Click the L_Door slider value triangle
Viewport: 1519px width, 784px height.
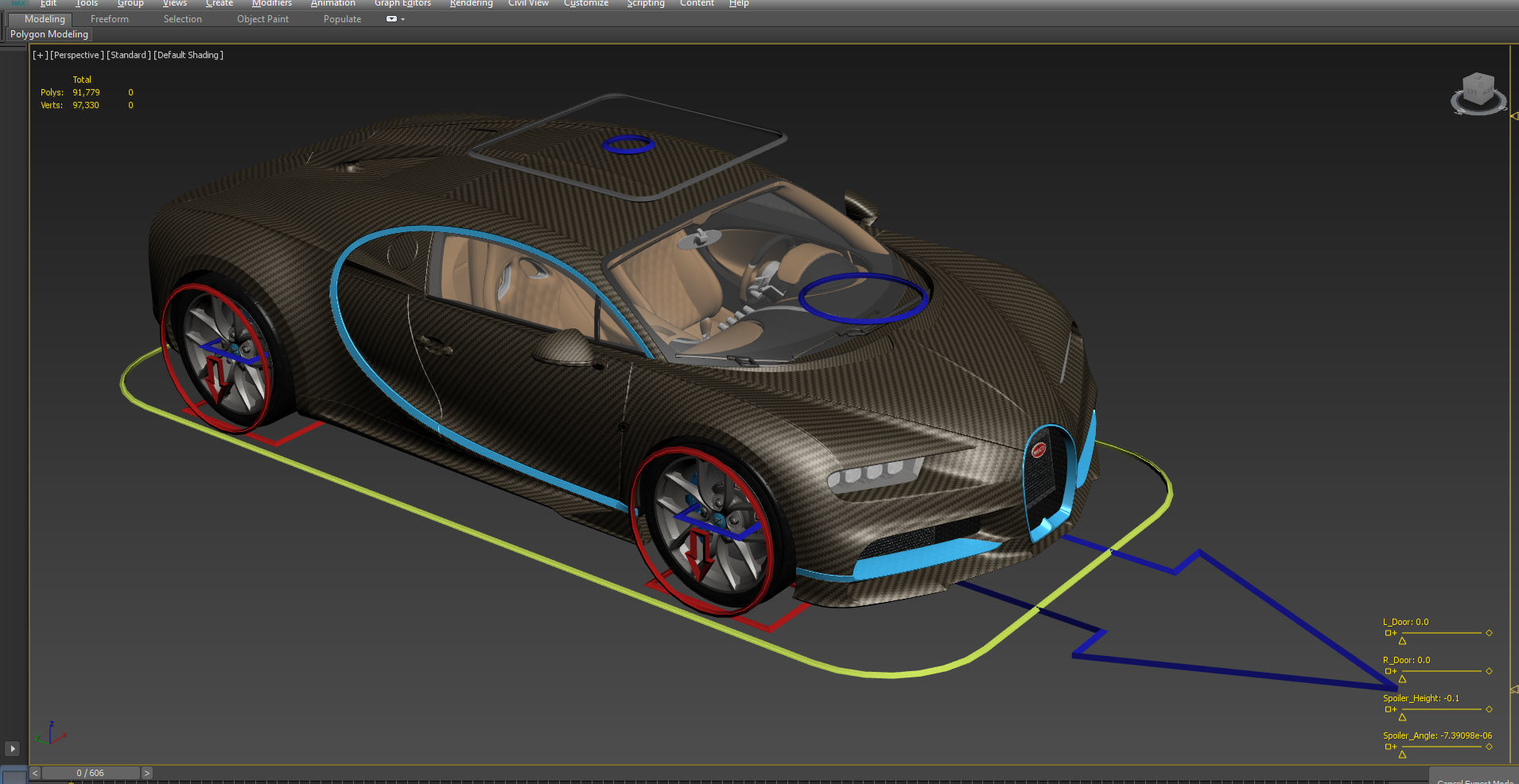click(1402, 641)
